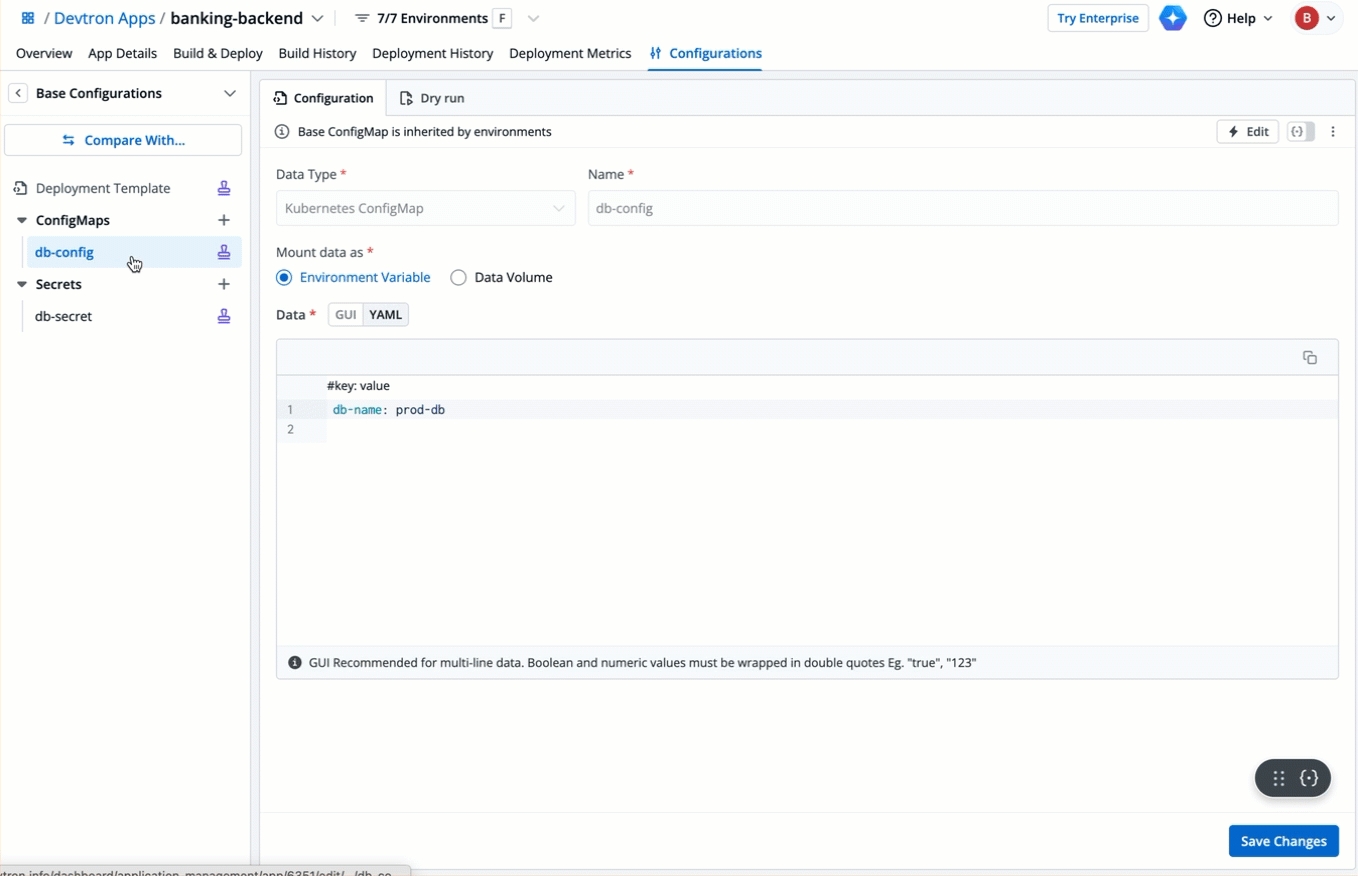Click the Devtron apps grid icon
Image resolution: width=1358 pixels, height=876 pixels.
28,18
